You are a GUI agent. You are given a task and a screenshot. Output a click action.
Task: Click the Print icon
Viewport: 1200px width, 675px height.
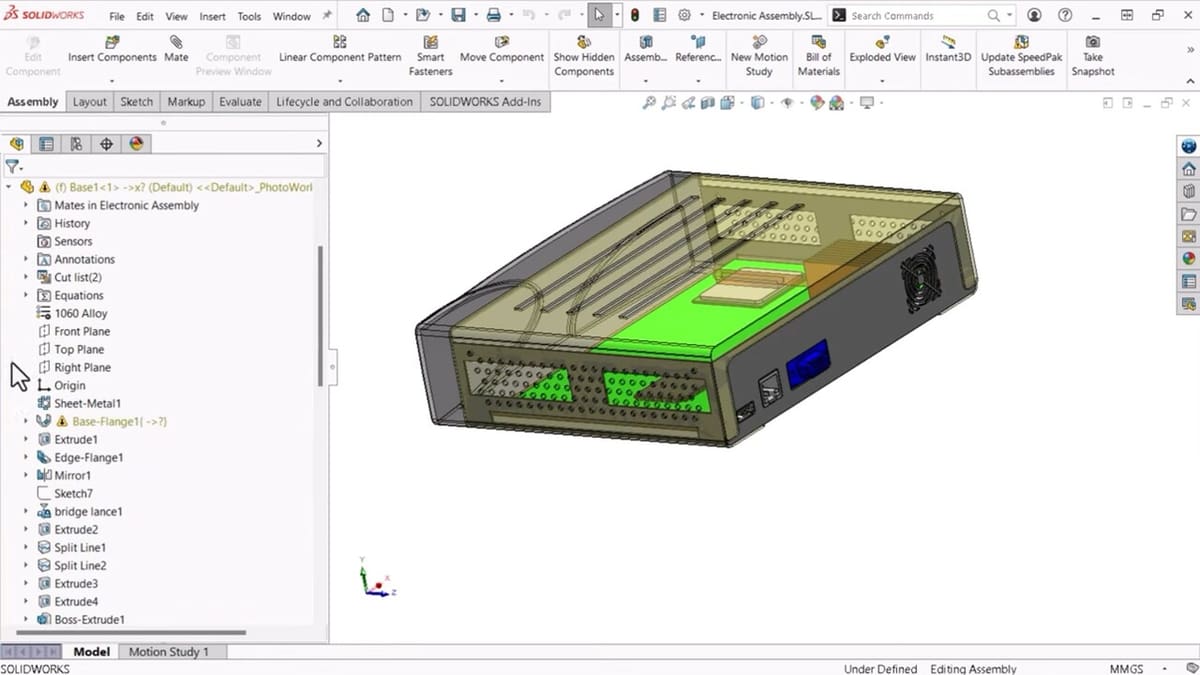click(493, 15)
